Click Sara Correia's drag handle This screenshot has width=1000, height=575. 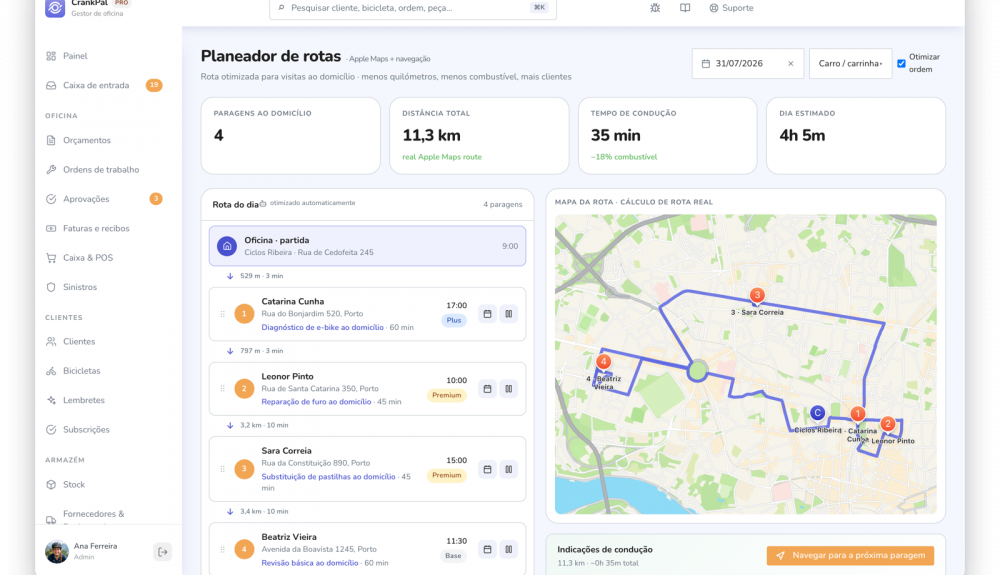pos(223,469)
